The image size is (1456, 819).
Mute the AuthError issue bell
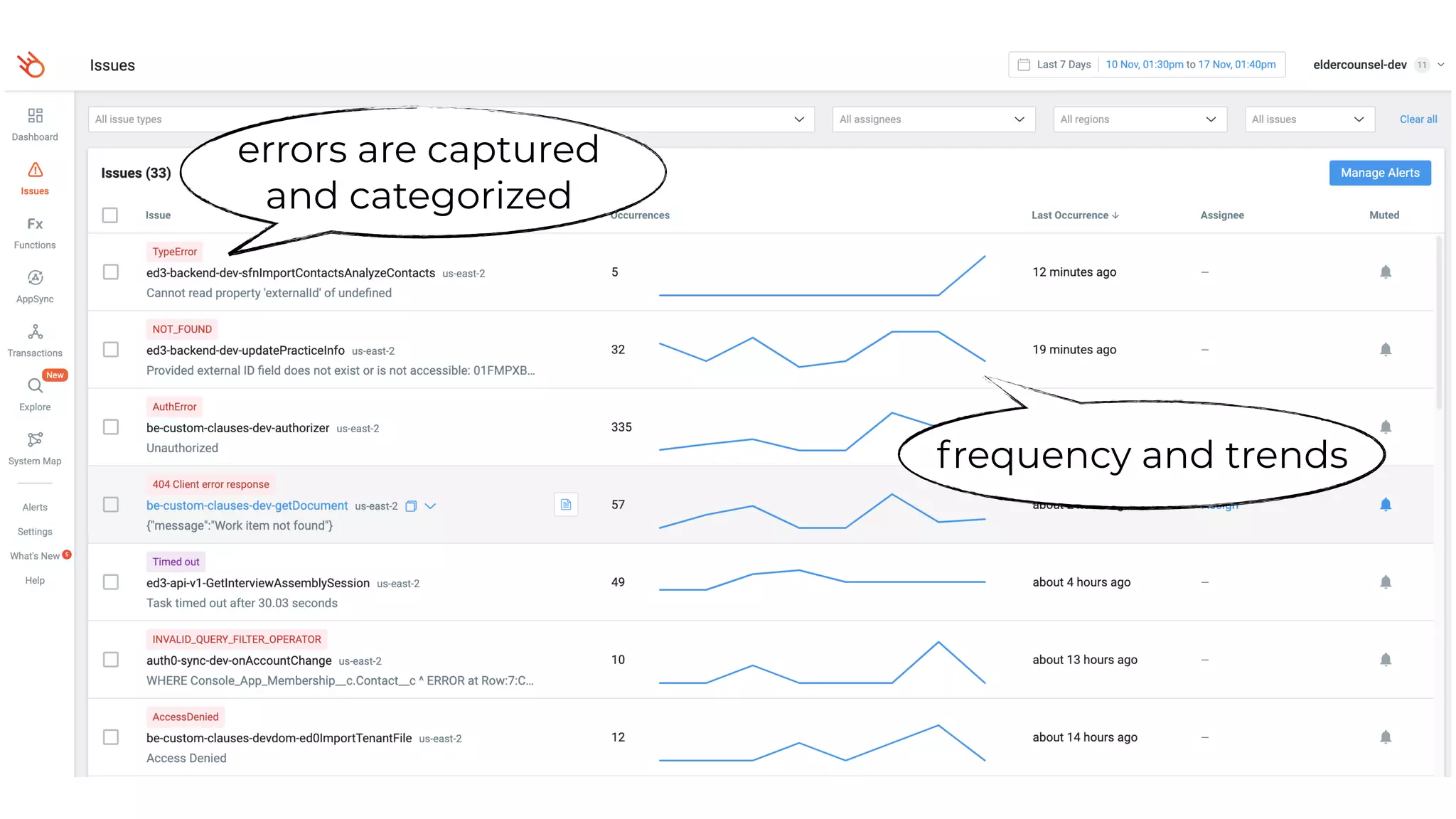pos(1386,427)
